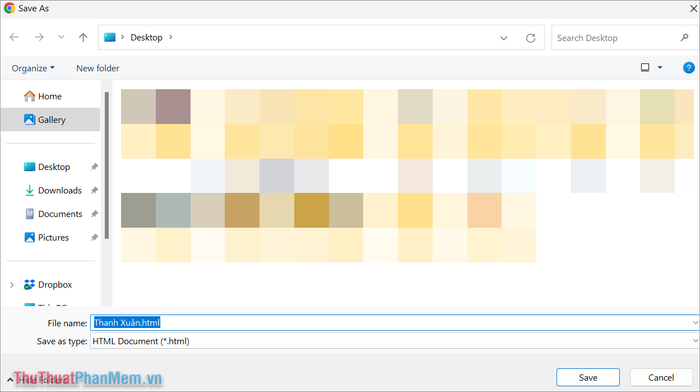Select Gallery in the navigation pane
700x392 pixels.
click(50, 120)
